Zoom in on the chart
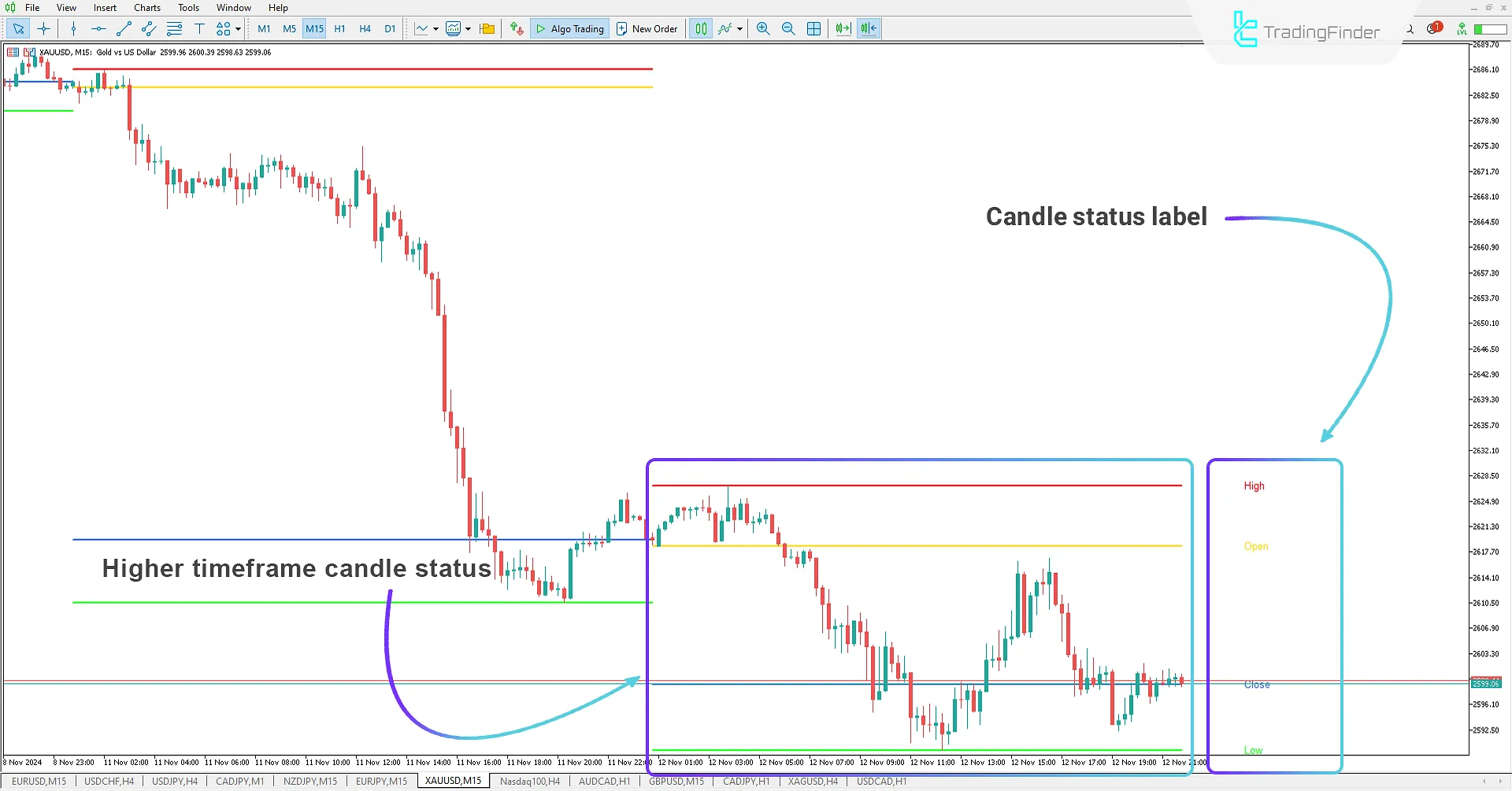This screenshot has width=1512, height=791. (x=762, y=28)
